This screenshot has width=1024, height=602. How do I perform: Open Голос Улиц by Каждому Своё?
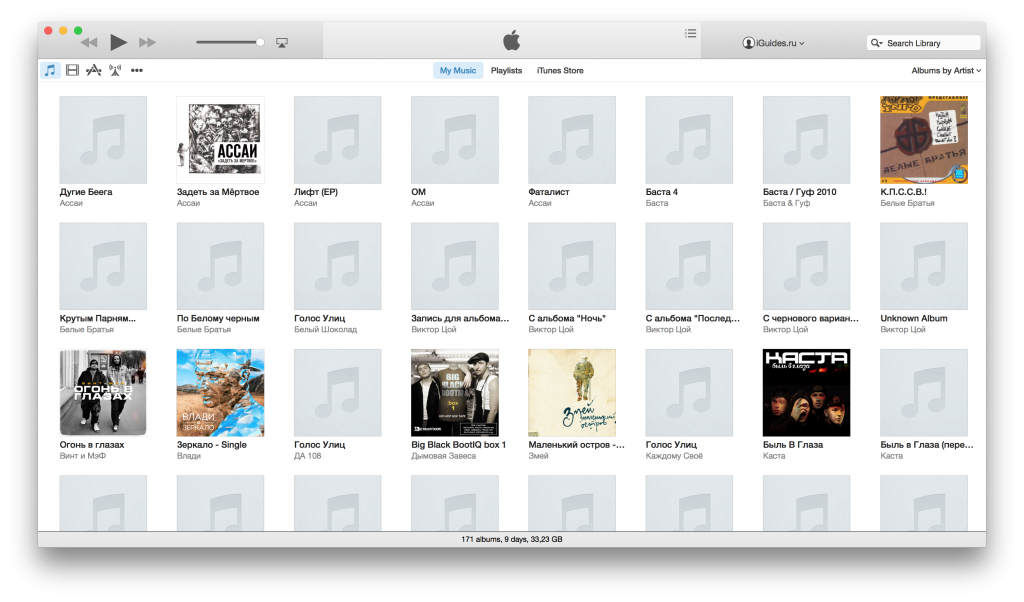pos(689,392)
